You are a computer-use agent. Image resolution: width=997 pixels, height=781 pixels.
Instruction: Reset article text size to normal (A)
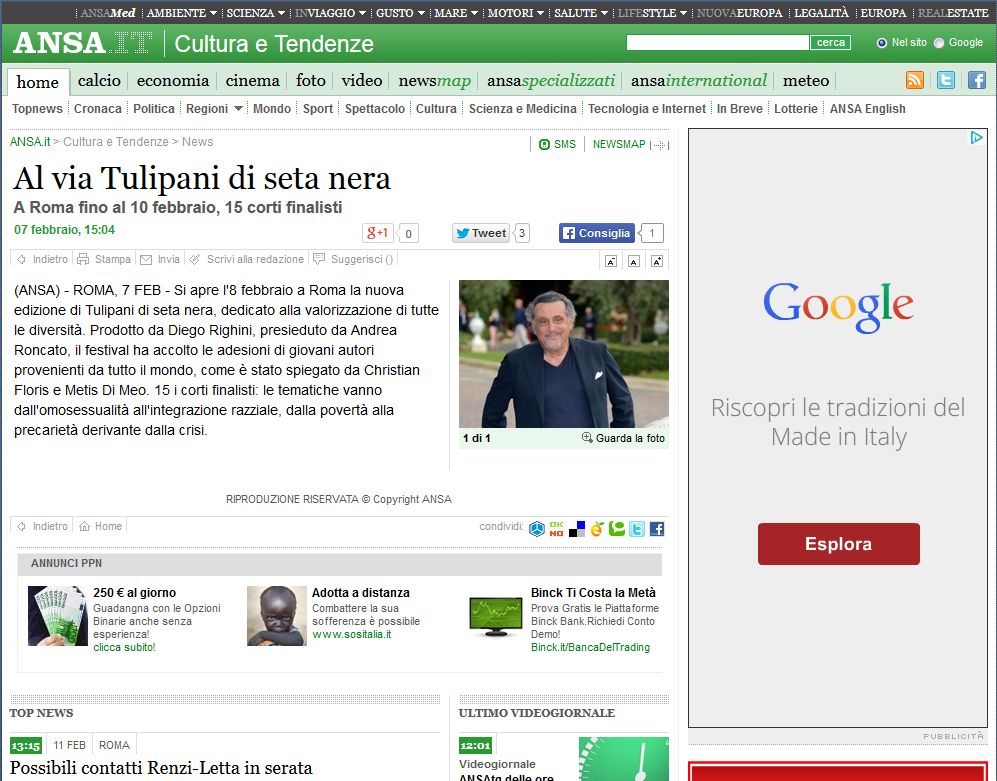[x=634, y=261]
